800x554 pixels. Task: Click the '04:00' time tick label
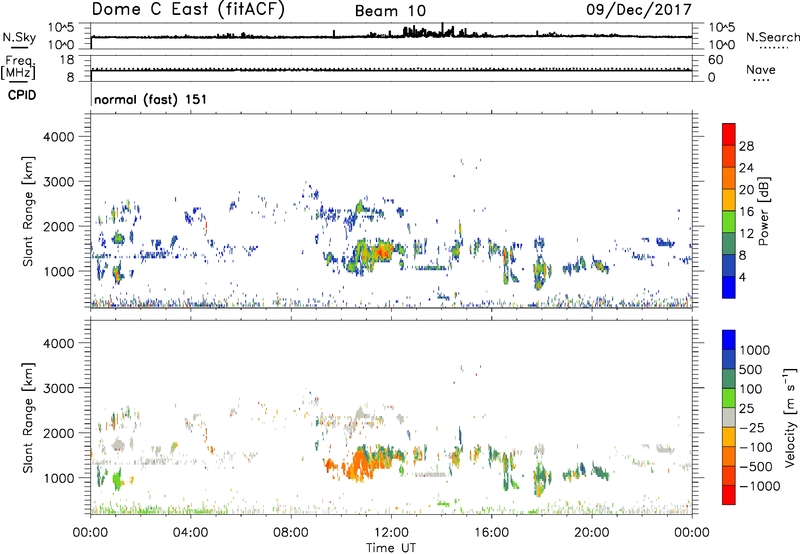[191, 533]
